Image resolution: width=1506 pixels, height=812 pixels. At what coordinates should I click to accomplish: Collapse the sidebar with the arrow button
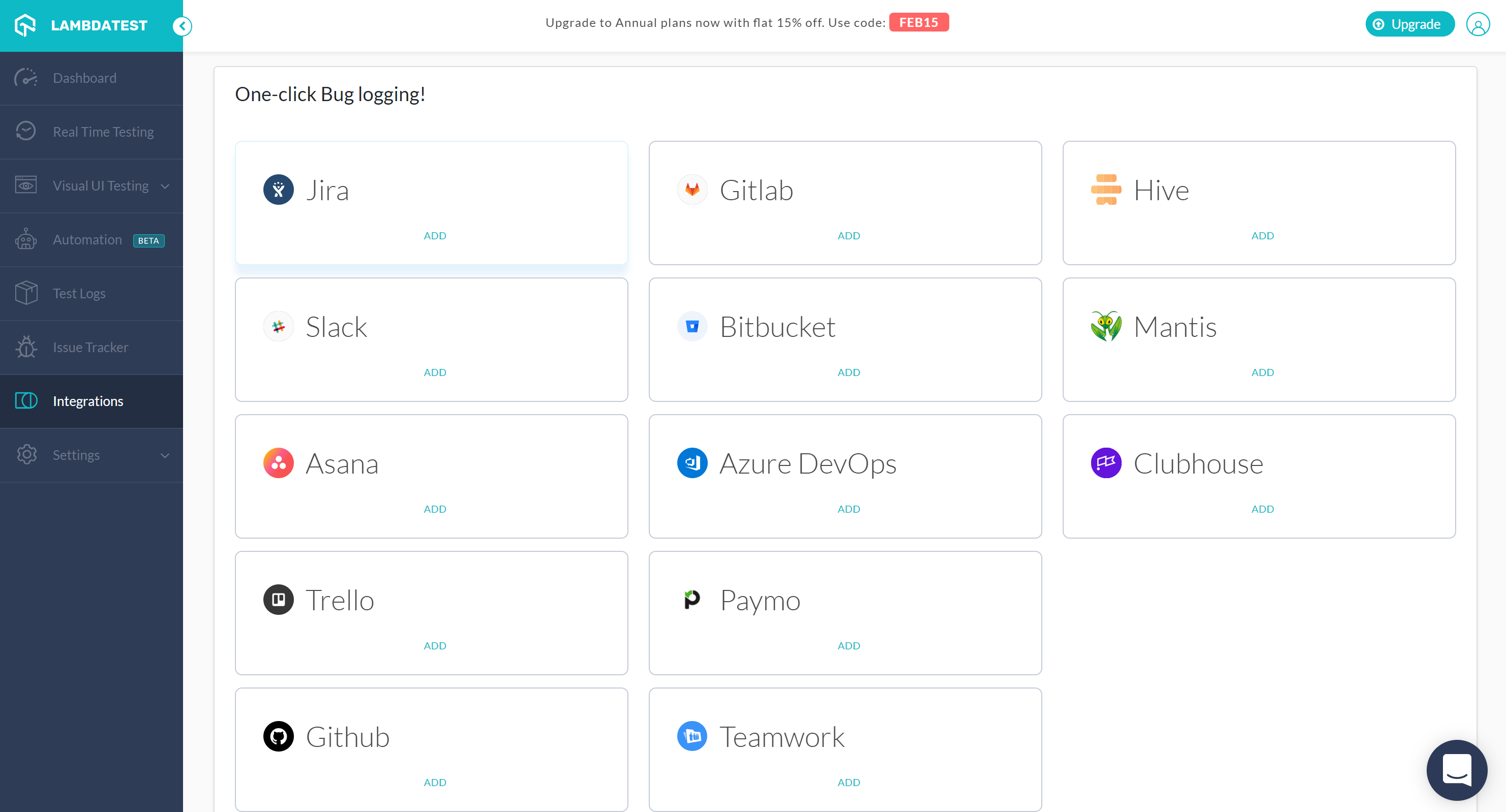pos(182,26)
